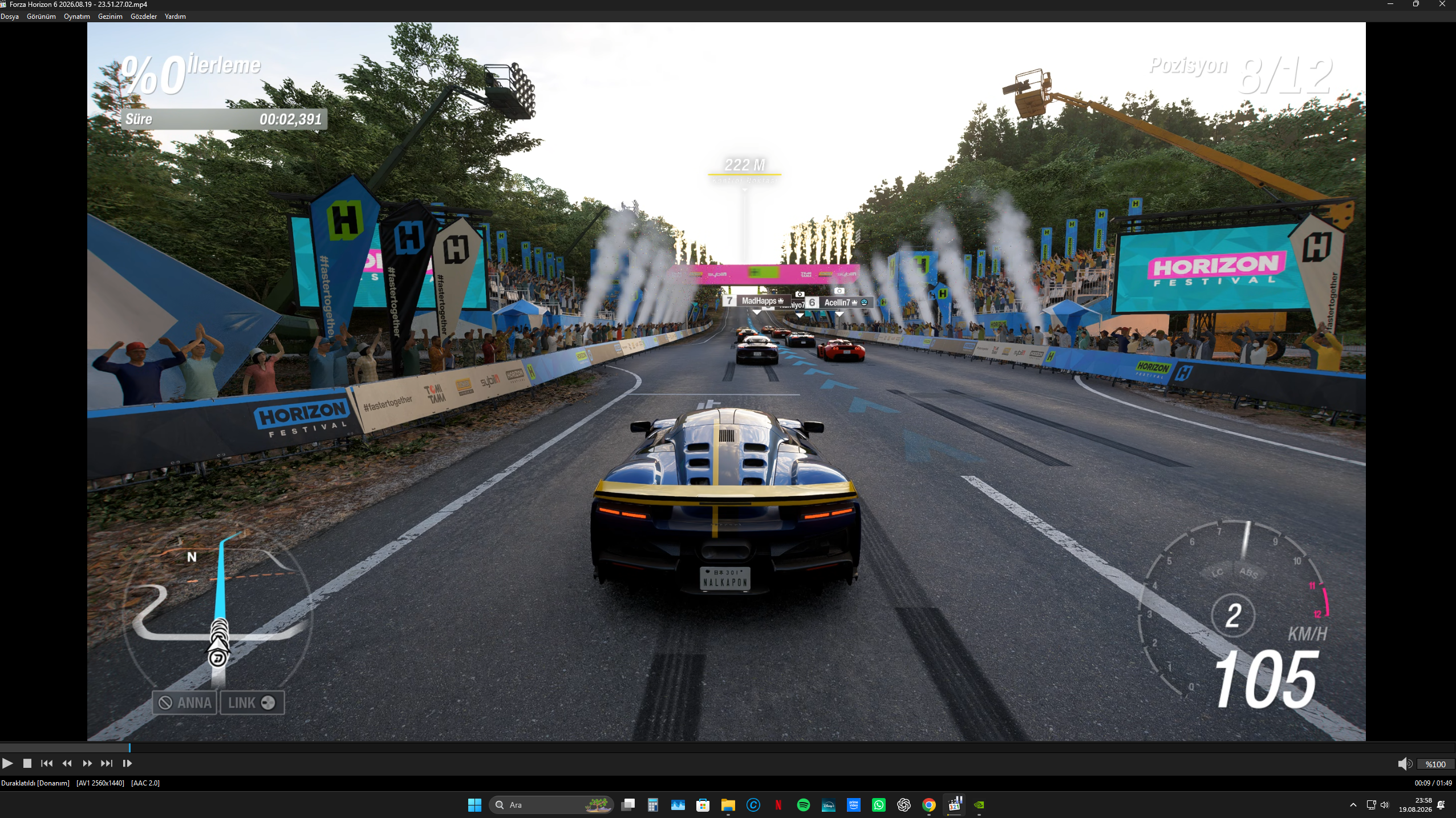Switch to Google Chrome in the taskbar
Screen dimensions: 1456x818
click(929, 805)
